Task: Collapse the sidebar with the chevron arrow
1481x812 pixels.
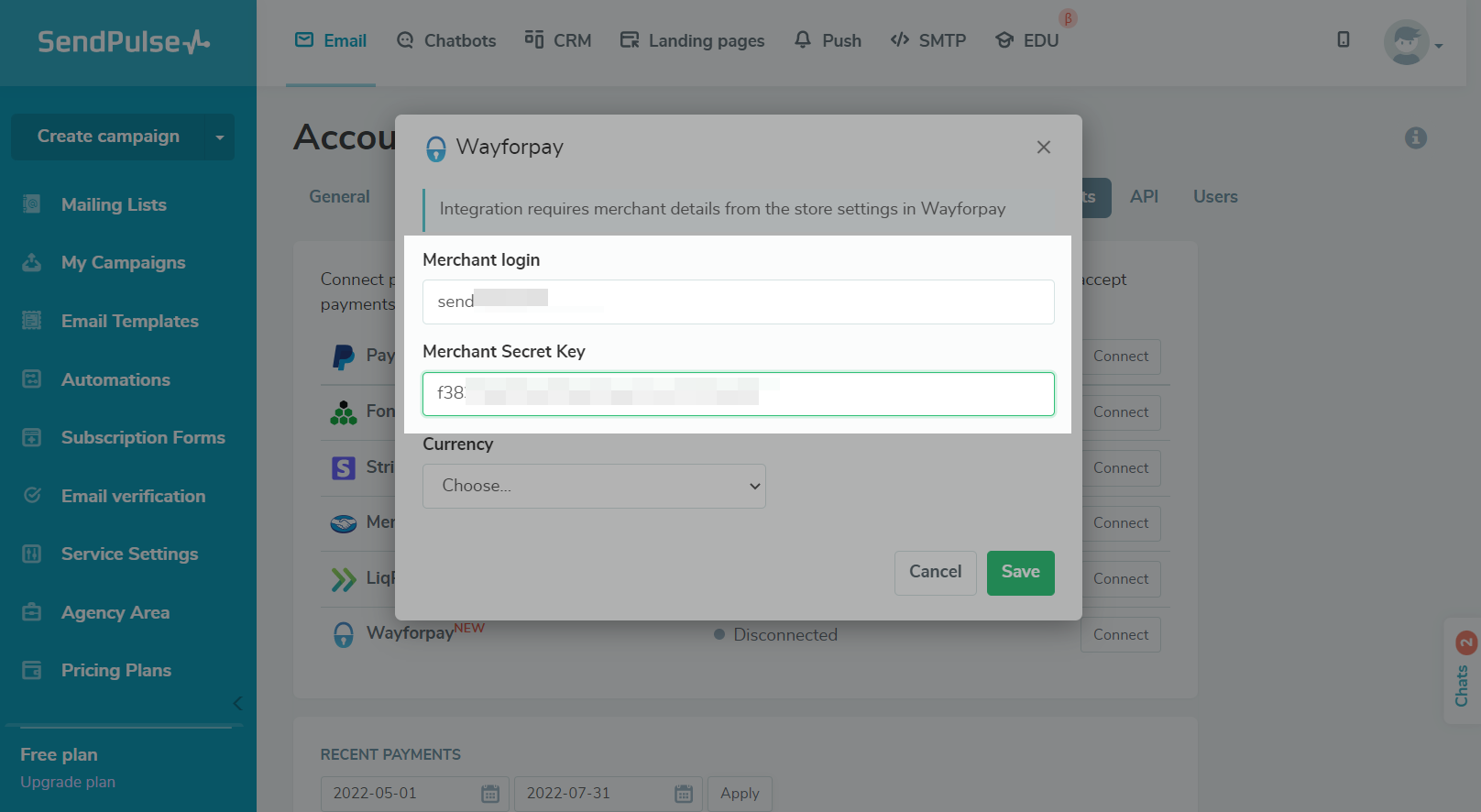Action: click(x=237, y=704)
